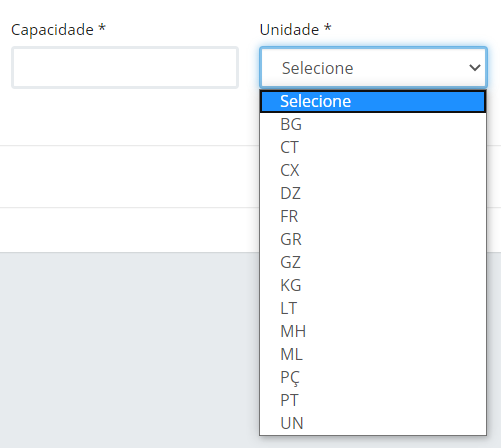Choose PT from the unit list

point(373,400)
